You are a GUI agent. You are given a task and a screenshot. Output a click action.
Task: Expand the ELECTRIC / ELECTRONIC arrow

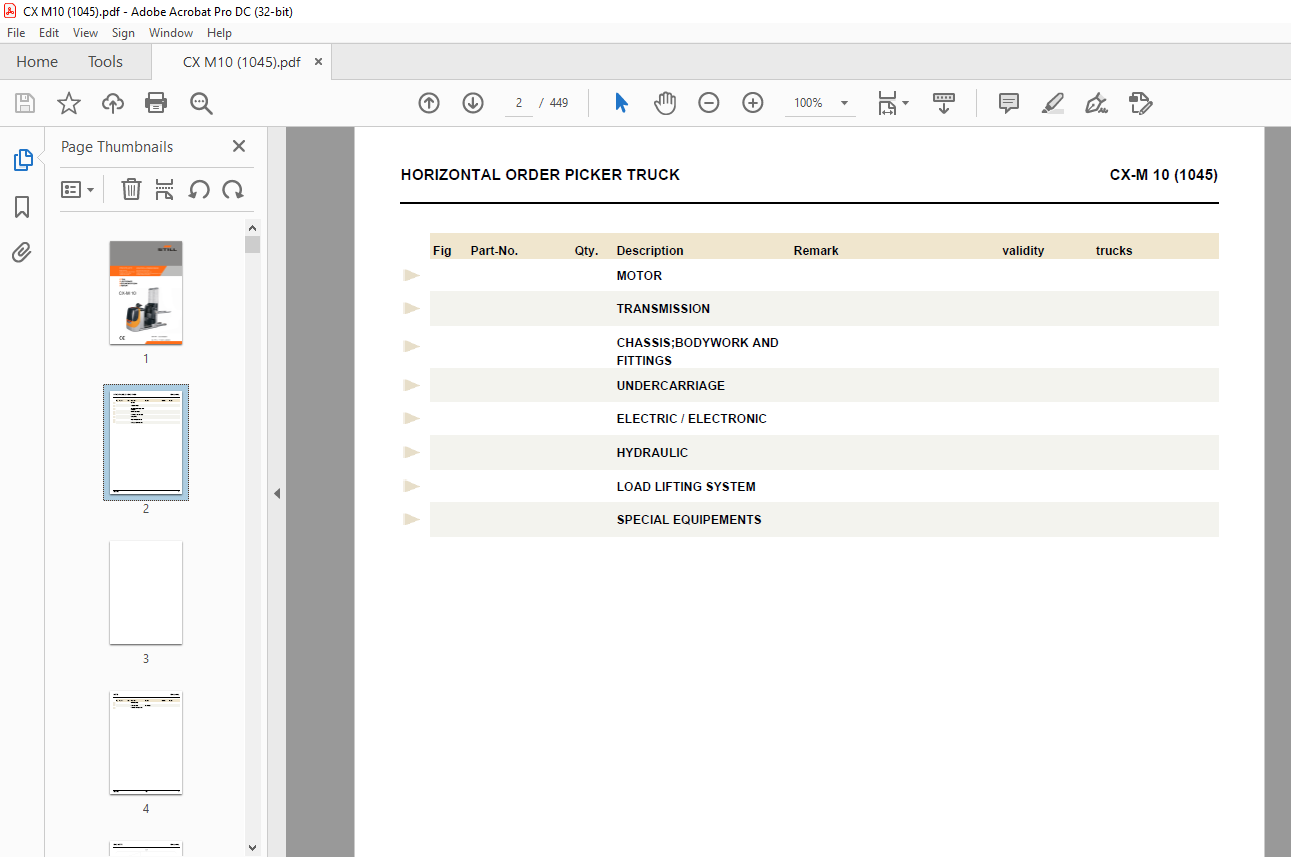(x=411, y=419)
